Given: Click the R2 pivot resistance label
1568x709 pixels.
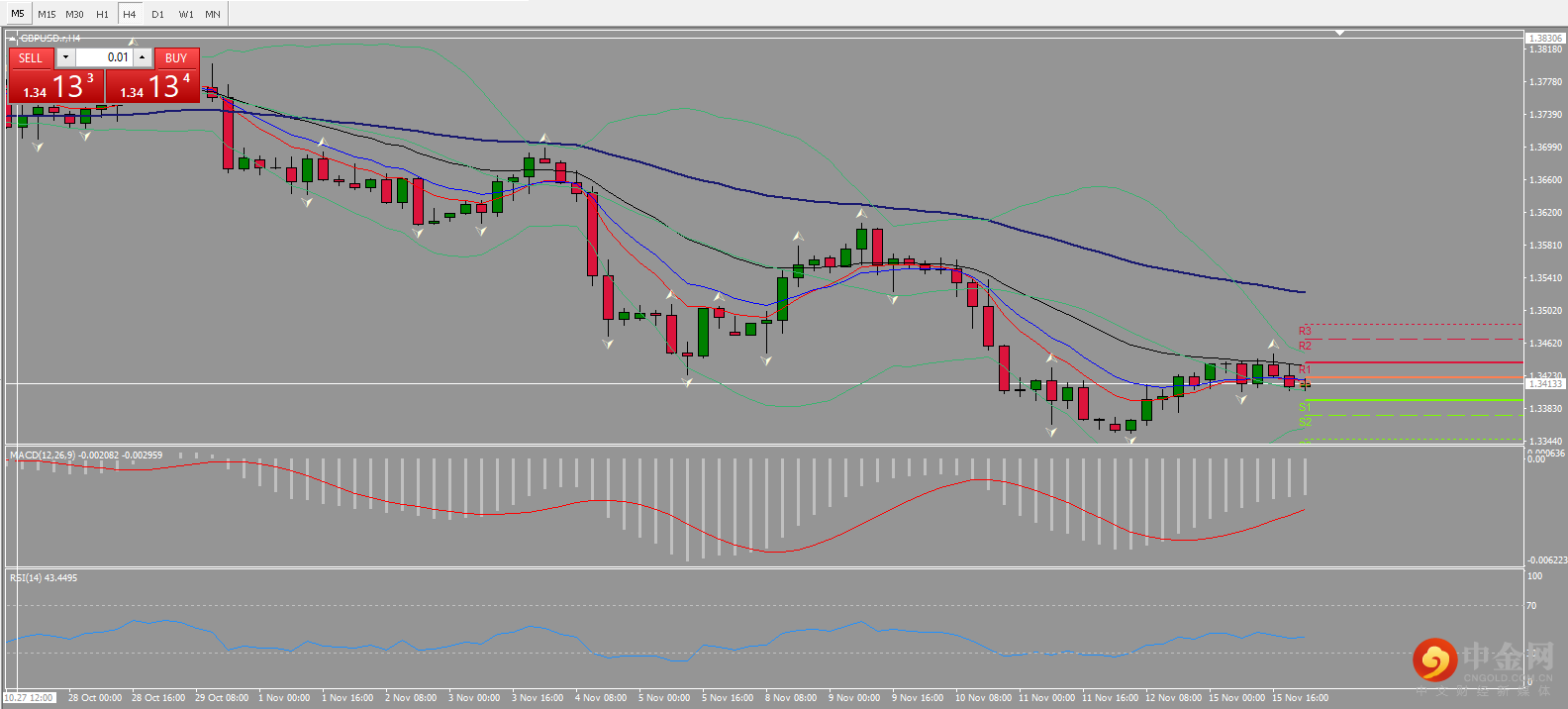Looking at the screenshot, I should tap(1305, 346).
